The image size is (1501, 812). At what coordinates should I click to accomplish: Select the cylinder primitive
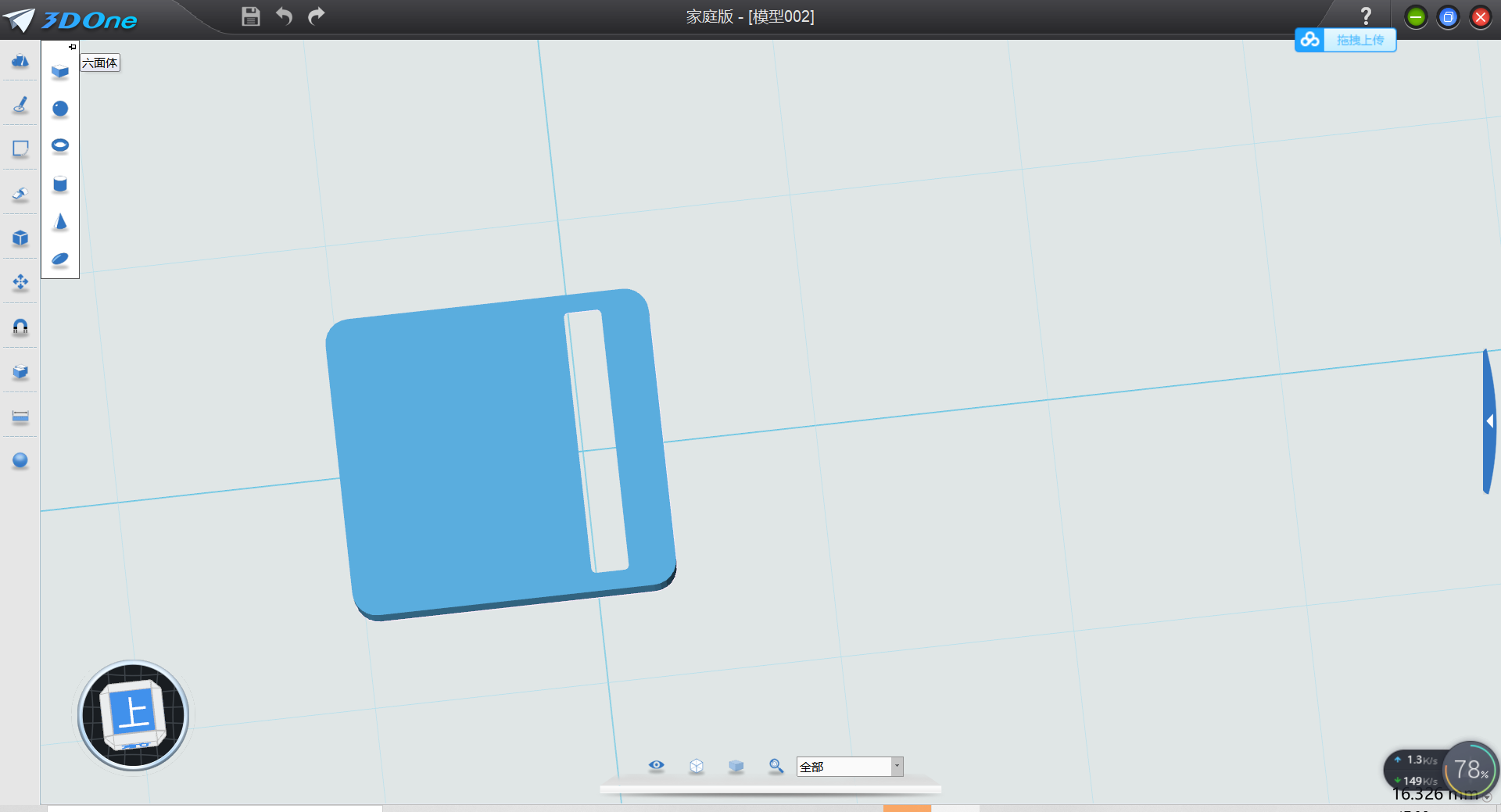point(60,184)
